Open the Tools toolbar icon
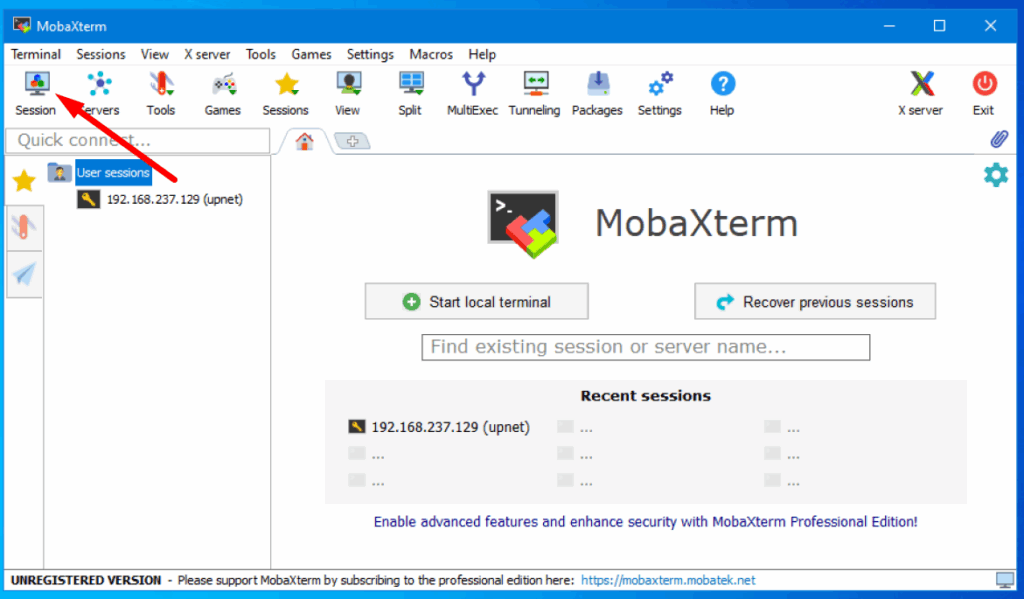The image size is (1024, 599). (x=161, y=93)
